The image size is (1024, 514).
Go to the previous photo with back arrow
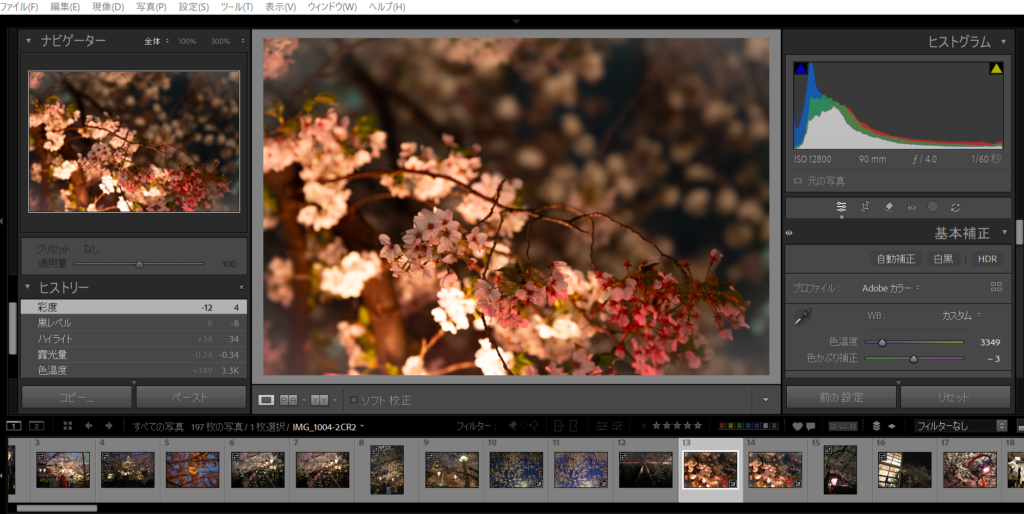pyautogui.click(x=89, y=426)
